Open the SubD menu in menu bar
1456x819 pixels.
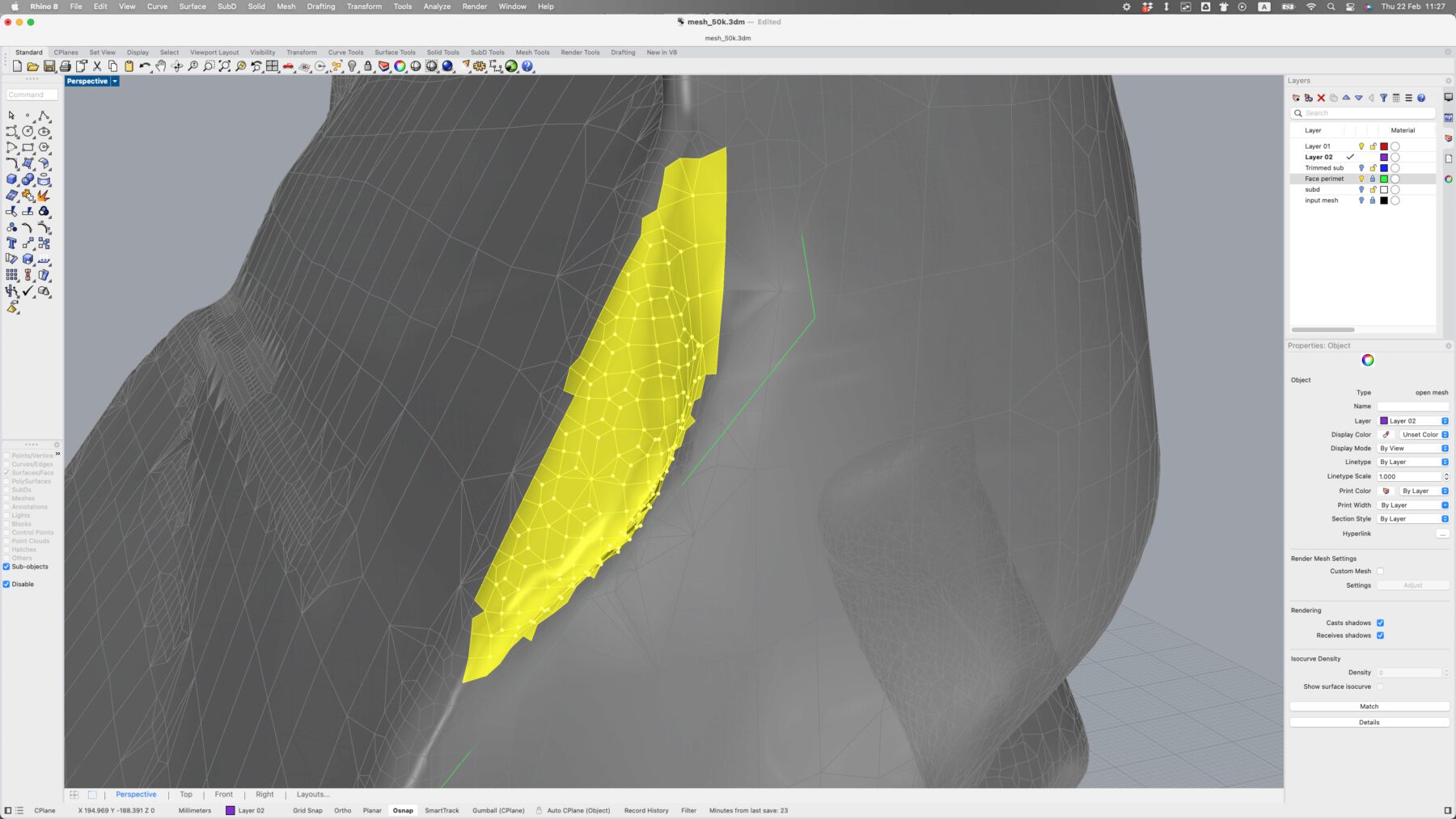click(x=226, y=6)
